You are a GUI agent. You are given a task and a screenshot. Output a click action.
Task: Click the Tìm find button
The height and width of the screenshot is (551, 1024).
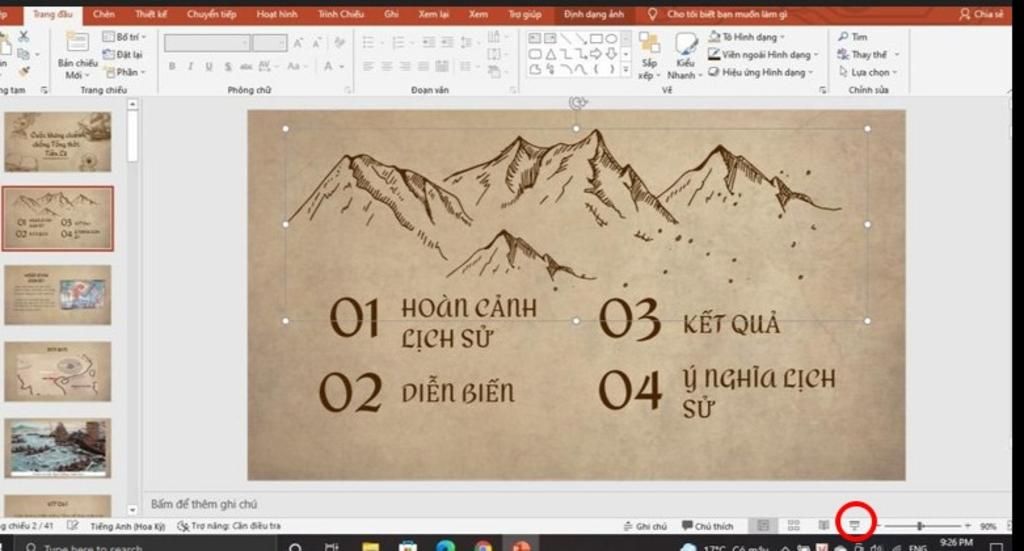pos(853,37)
